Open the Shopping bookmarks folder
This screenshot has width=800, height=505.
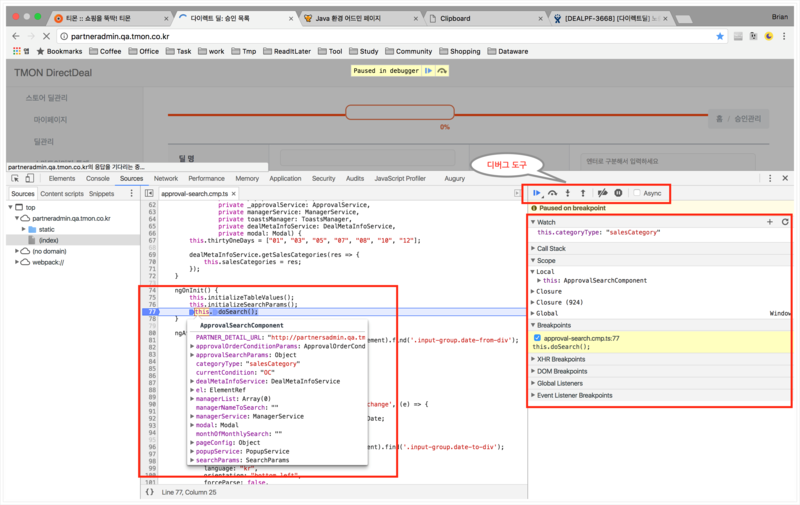pyautogui.click(x=460, y=52)
